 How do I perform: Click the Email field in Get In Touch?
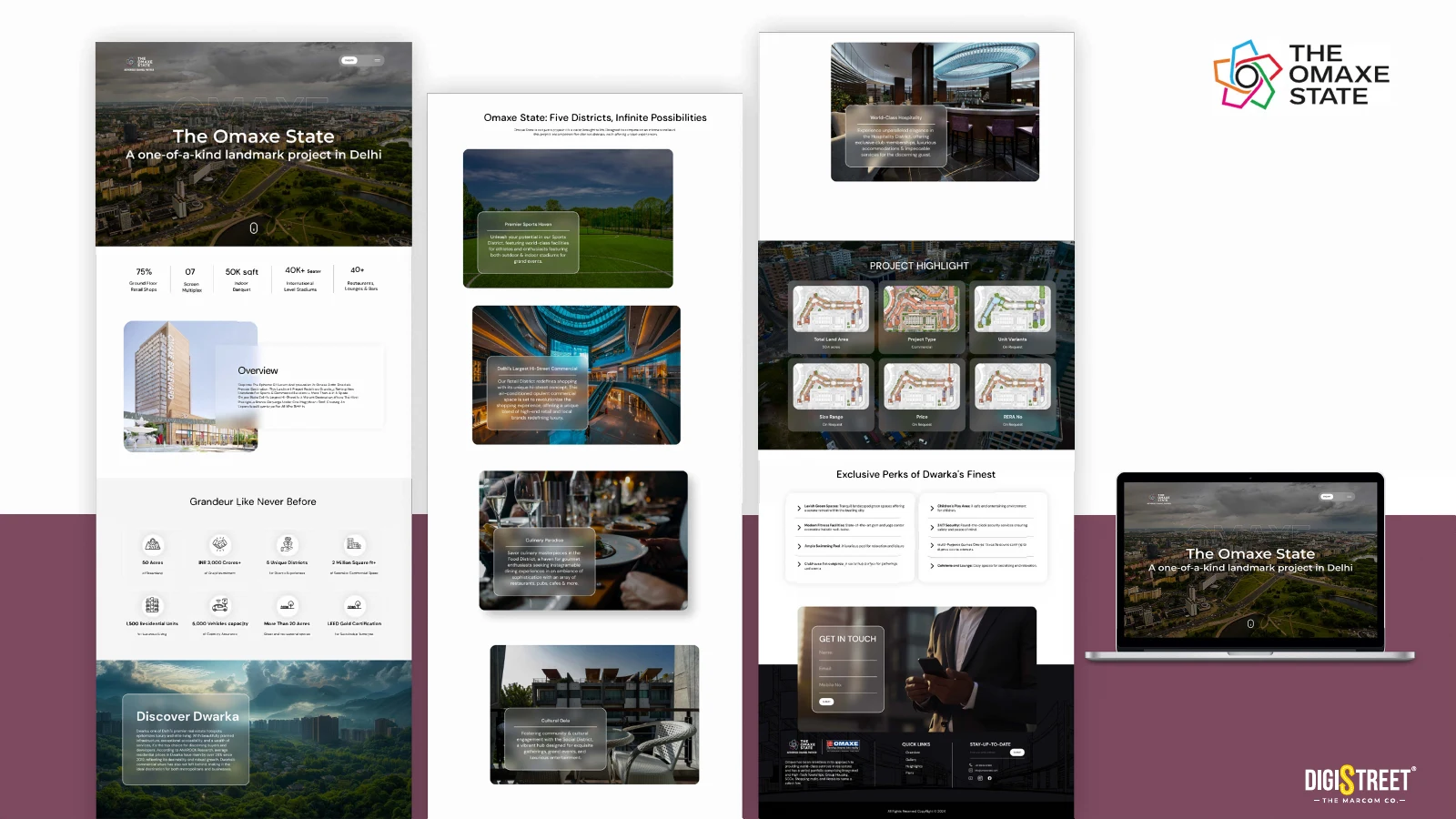(x=846, y=670)
